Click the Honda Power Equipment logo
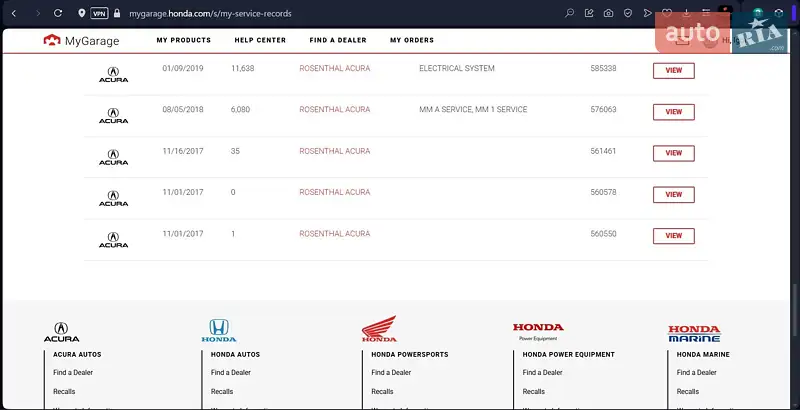Screen dimensions: 800x410 [x=538, y=331]
